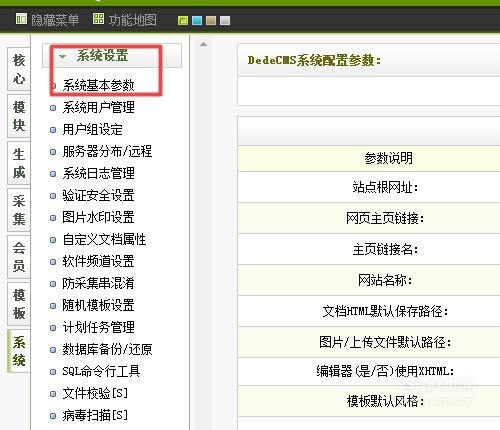Viewport: 500px width, 430px height.
Task: Click bullet icon beside SQL命令行工具
Action: [53, 372]
